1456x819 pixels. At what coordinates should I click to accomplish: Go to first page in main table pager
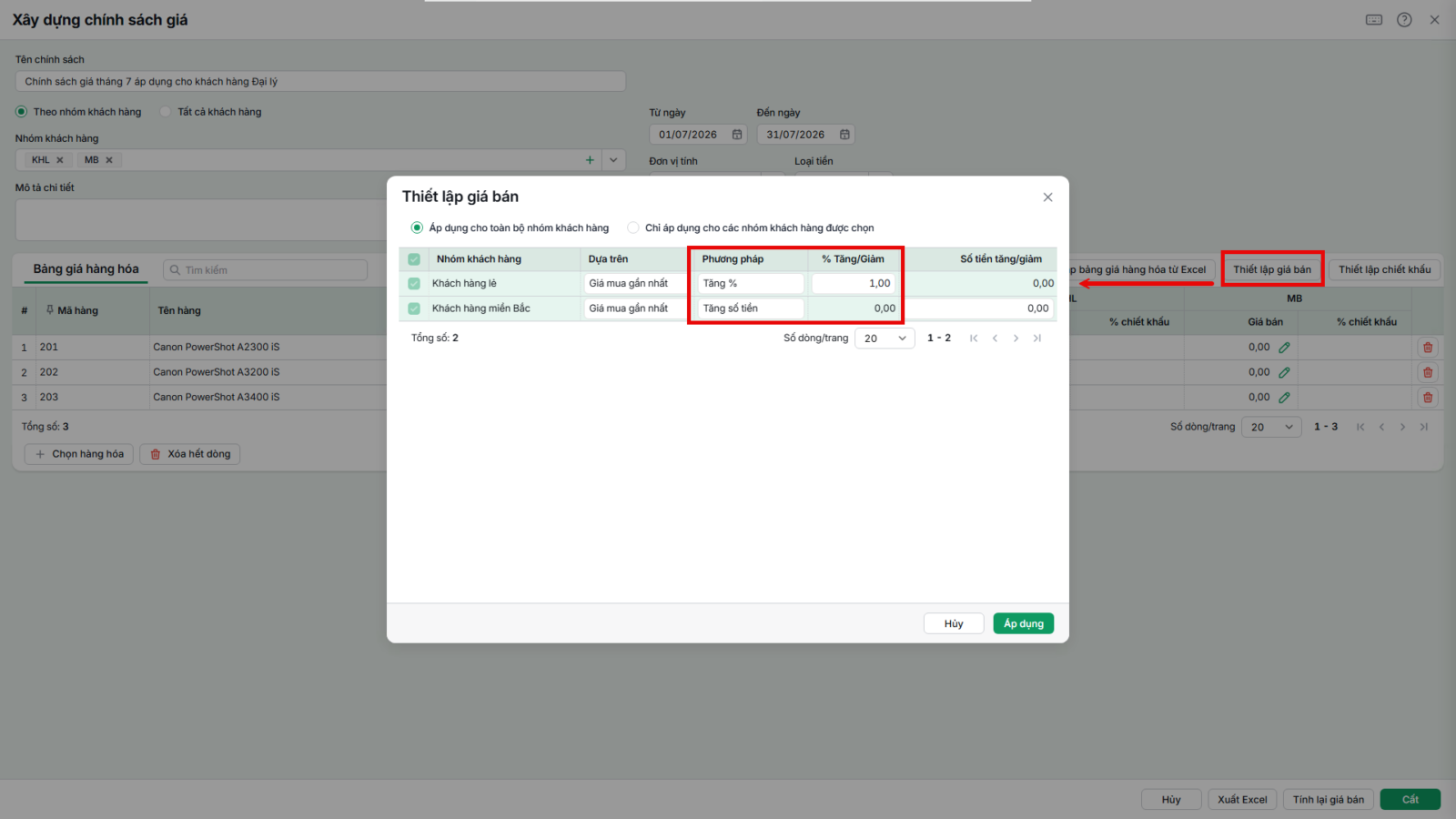click(1360, 427)
